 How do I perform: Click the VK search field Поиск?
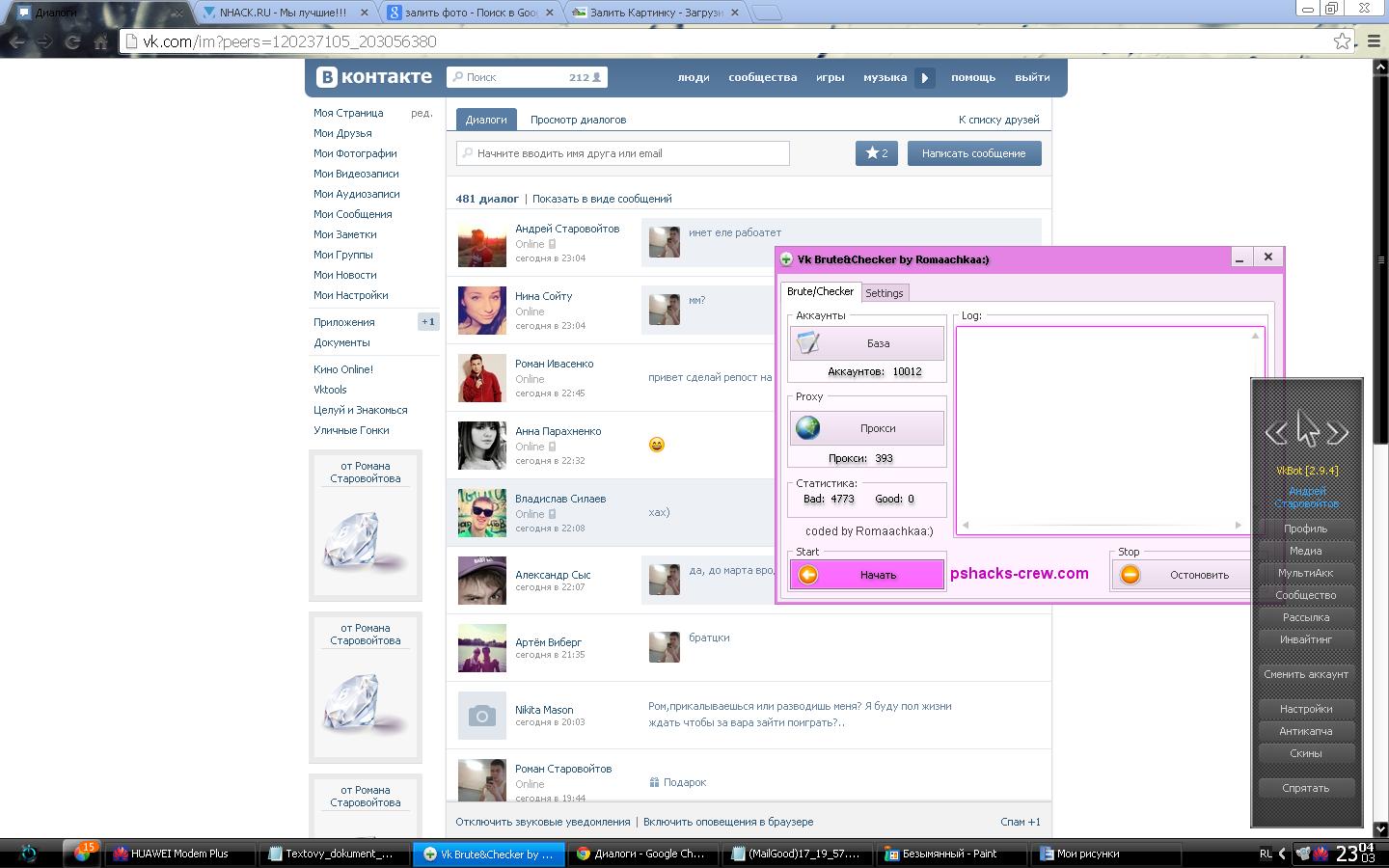point(527,77)
